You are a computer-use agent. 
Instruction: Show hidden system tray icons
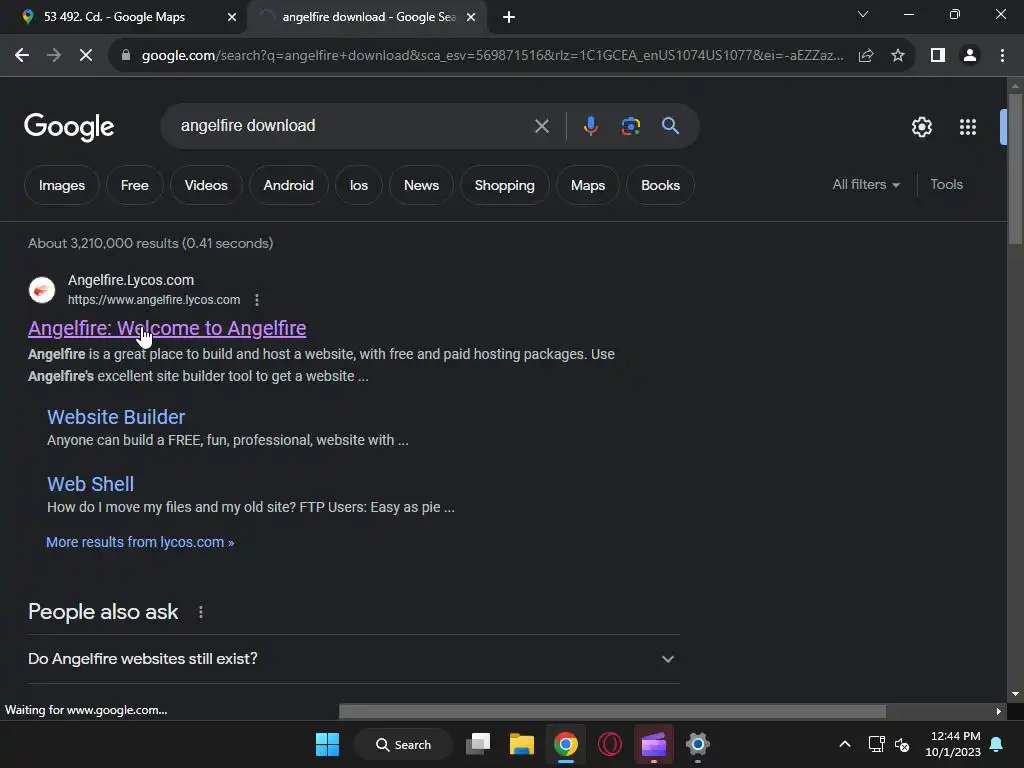[x=844, y=744]
